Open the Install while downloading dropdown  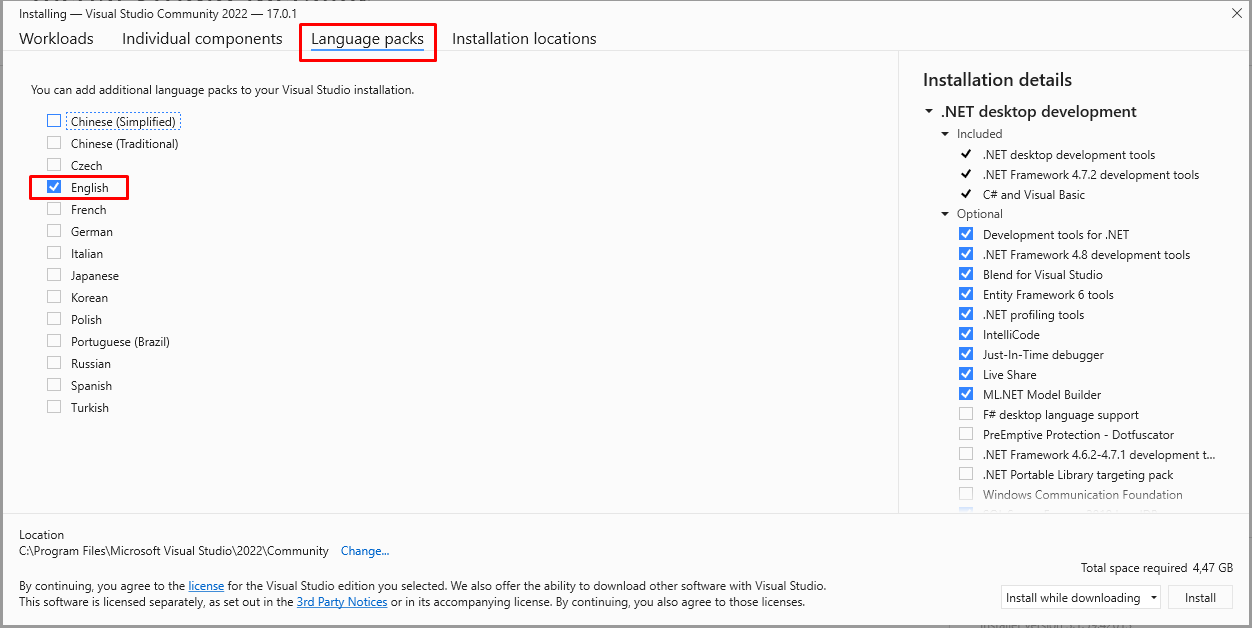(x=1081, y=598)
